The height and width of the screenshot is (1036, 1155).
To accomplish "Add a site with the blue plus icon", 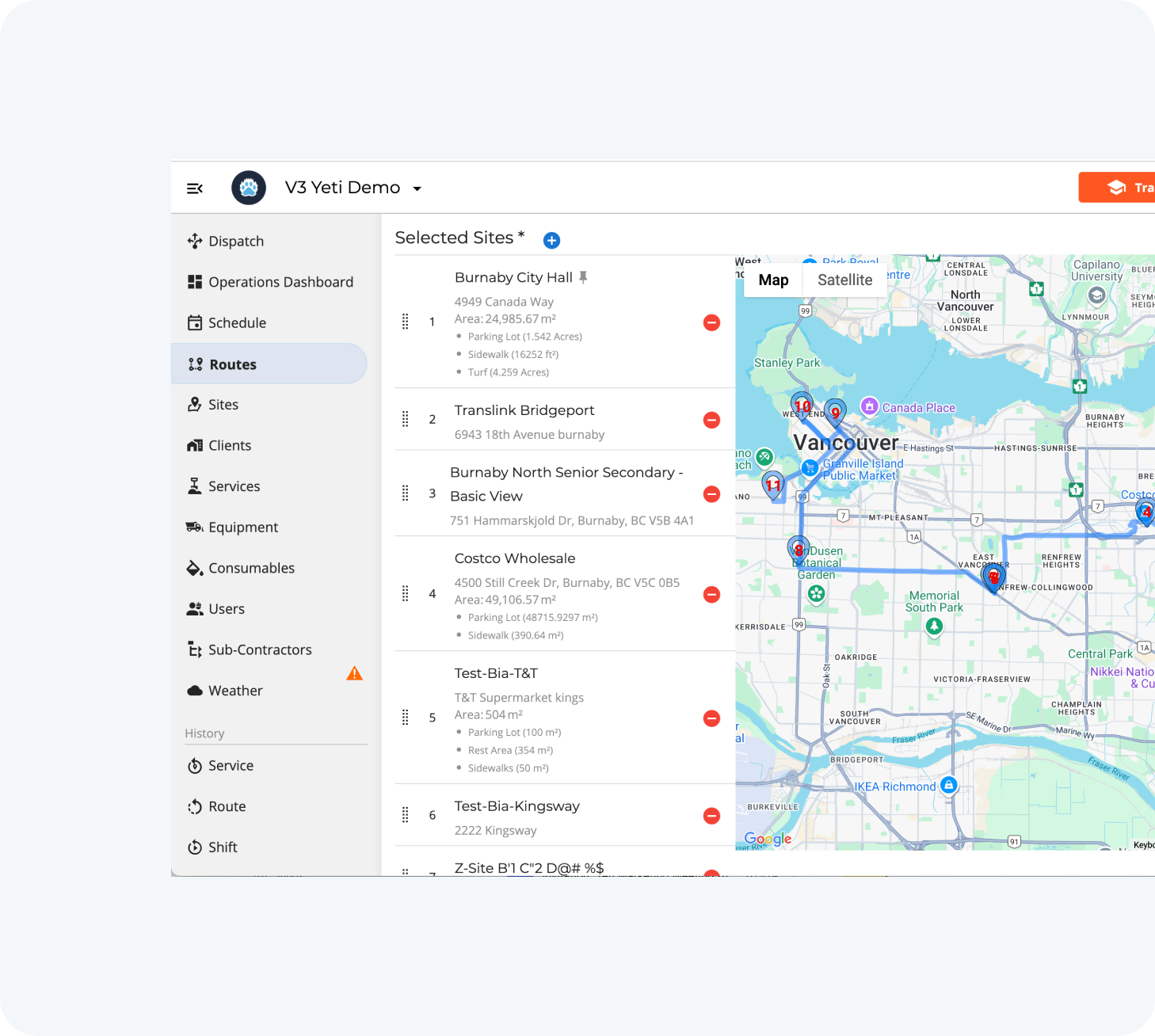I will click(552, 240).
